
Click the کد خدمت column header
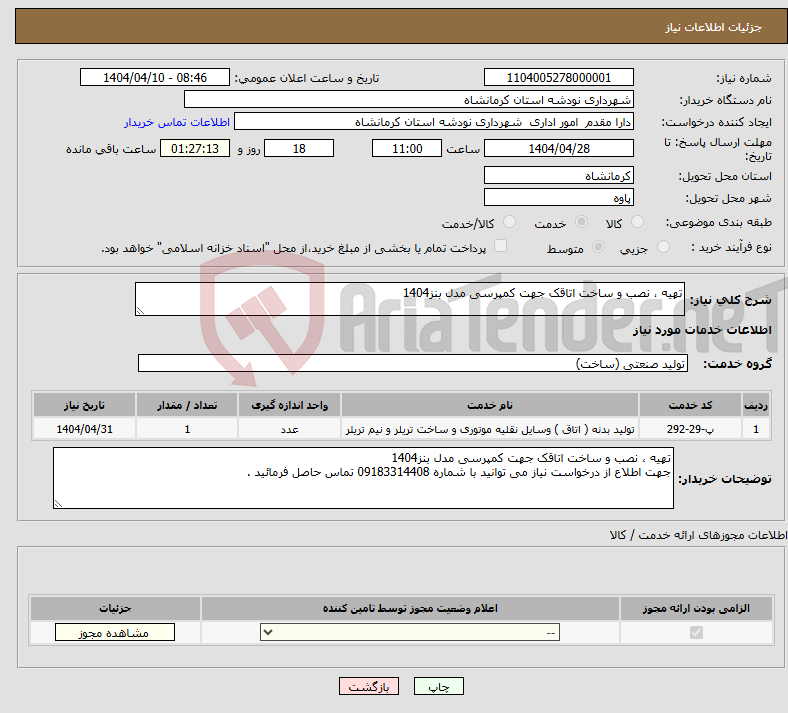click(691, 405)
